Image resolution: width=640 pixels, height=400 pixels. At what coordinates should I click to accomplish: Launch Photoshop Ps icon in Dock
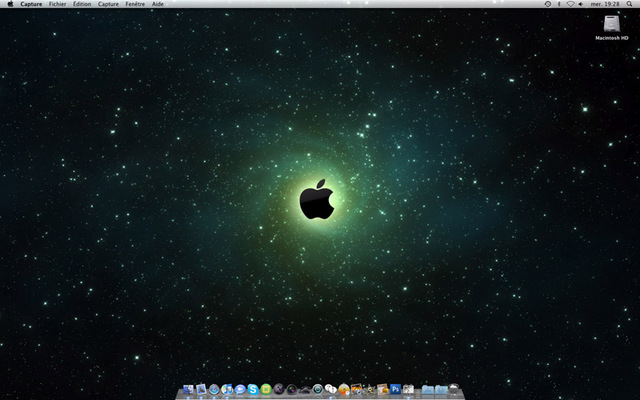(x=396, y=389)
